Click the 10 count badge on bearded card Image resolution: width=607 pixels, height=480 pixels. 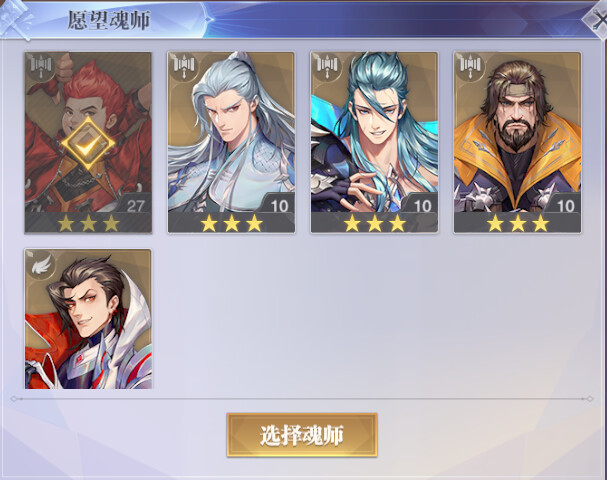click(x=565, y=205)
